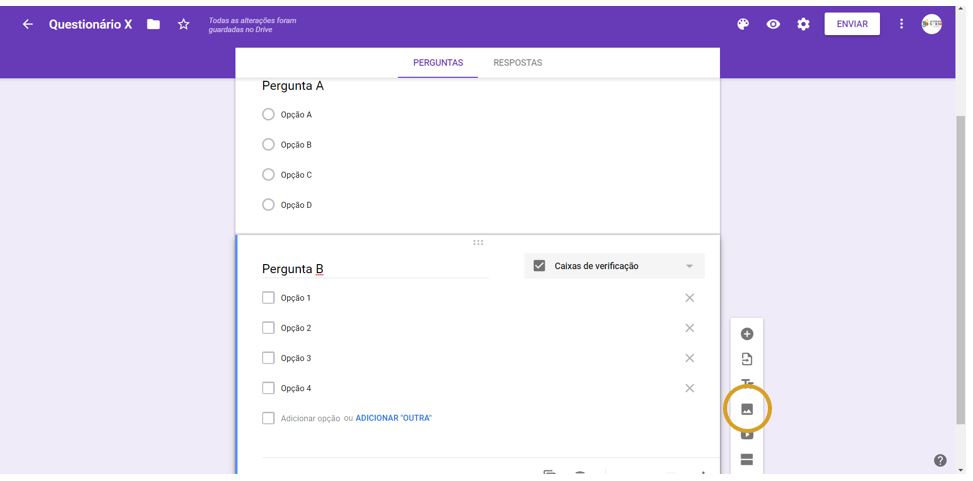Click the import questions icon
Image resolution: width=973 pixels, height=481 pixels.
tap(746, 359)
